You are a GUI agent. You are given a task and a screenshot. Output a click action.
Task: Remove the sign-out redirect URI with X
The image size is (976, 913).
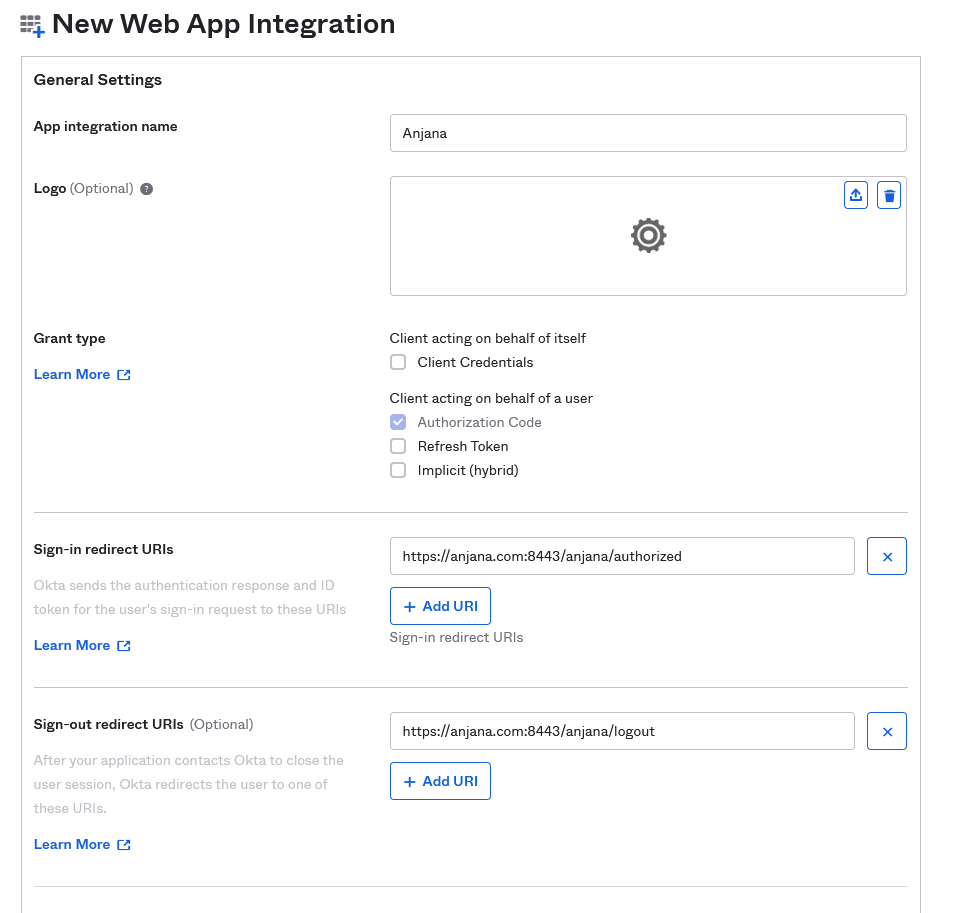point(886,731)
